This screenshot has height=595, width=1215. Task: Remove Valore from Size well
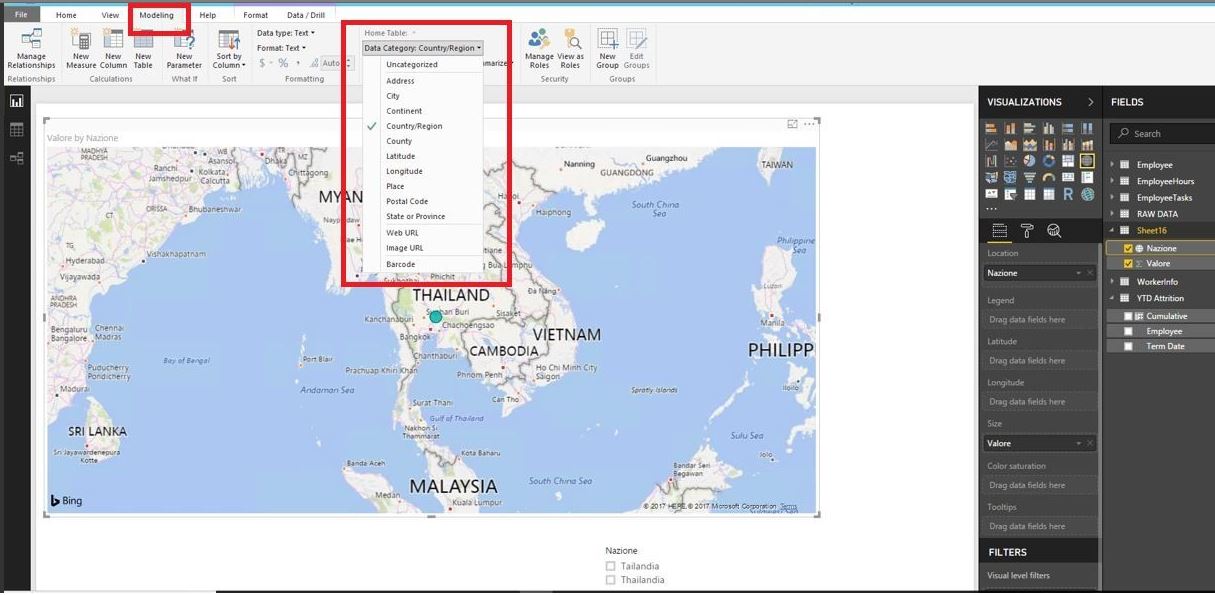pyautogui.click(x=1090, y=443)
